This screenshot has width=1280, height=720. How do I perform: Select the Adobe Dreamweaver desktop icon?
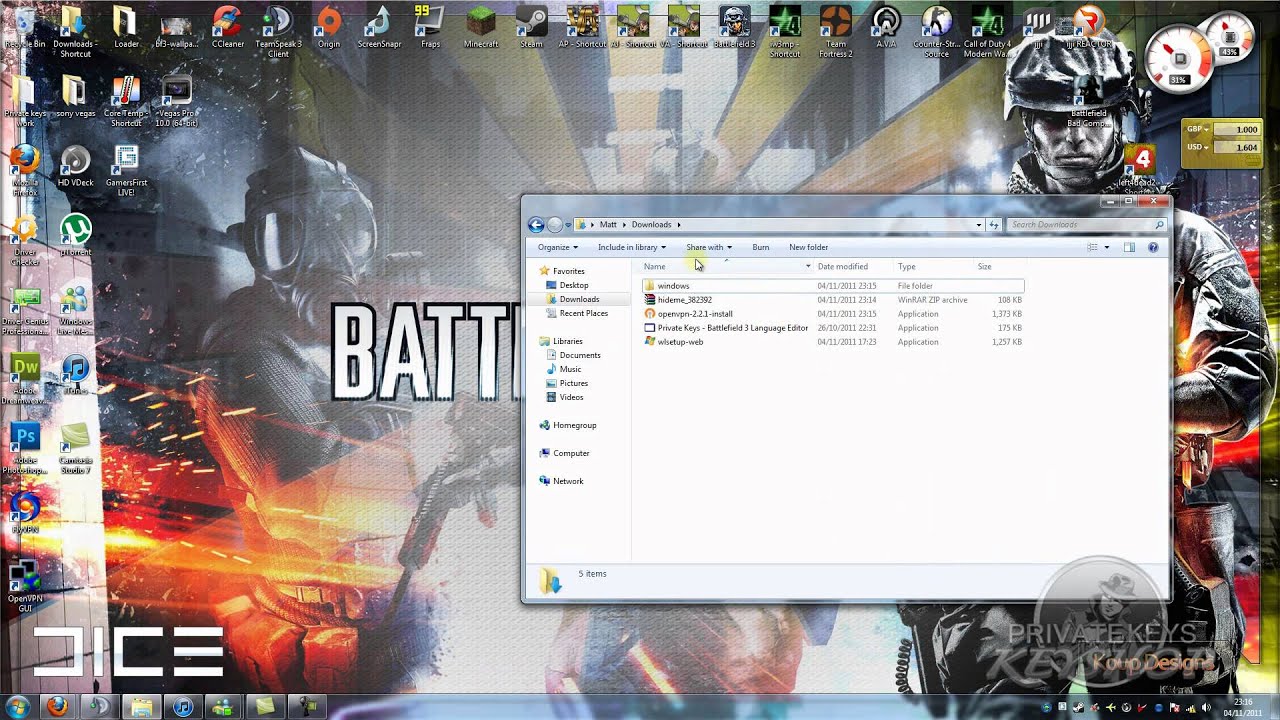tap(25, 380)
